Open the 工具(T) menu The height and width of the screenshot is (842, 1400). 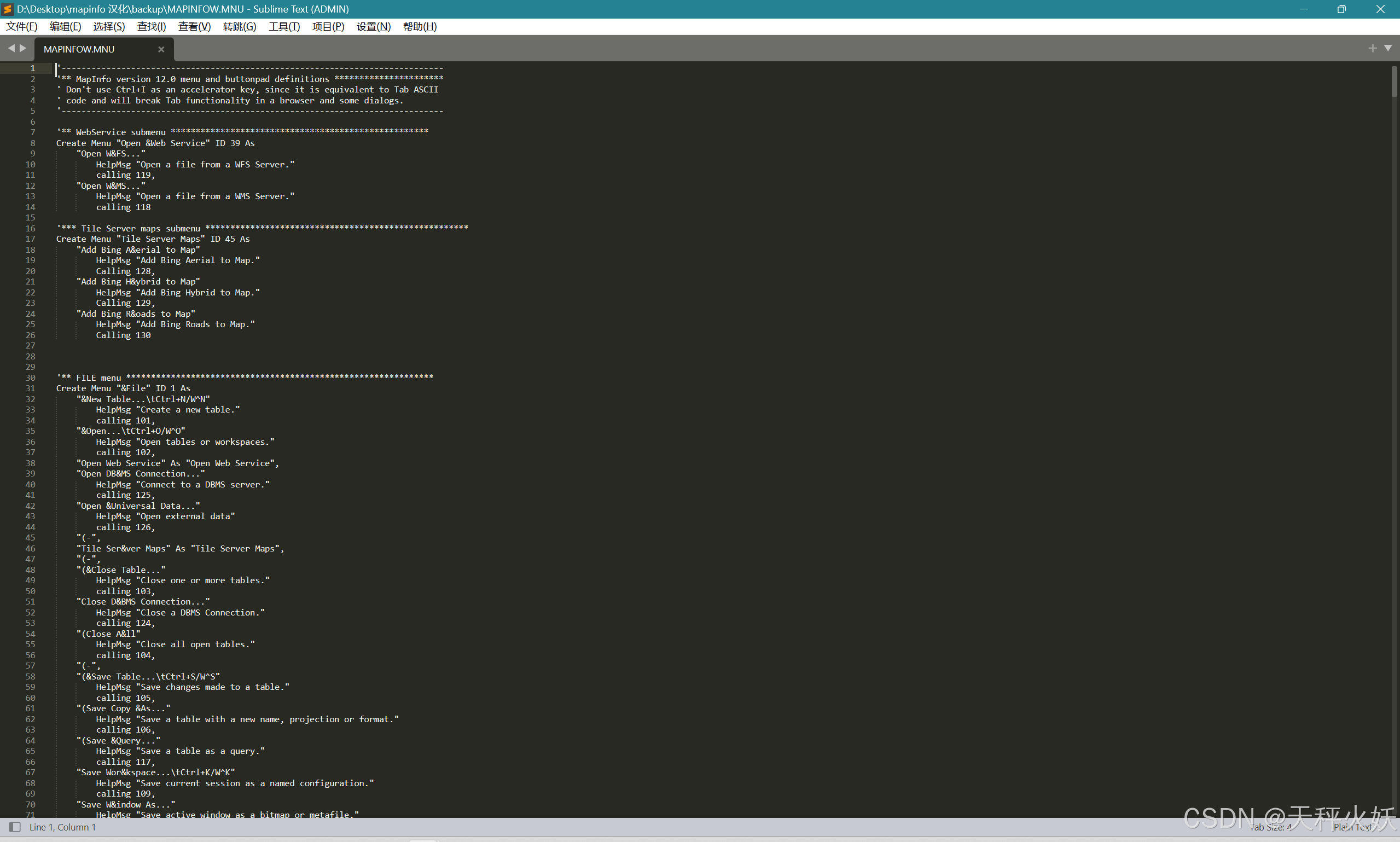tap(283, 27)
